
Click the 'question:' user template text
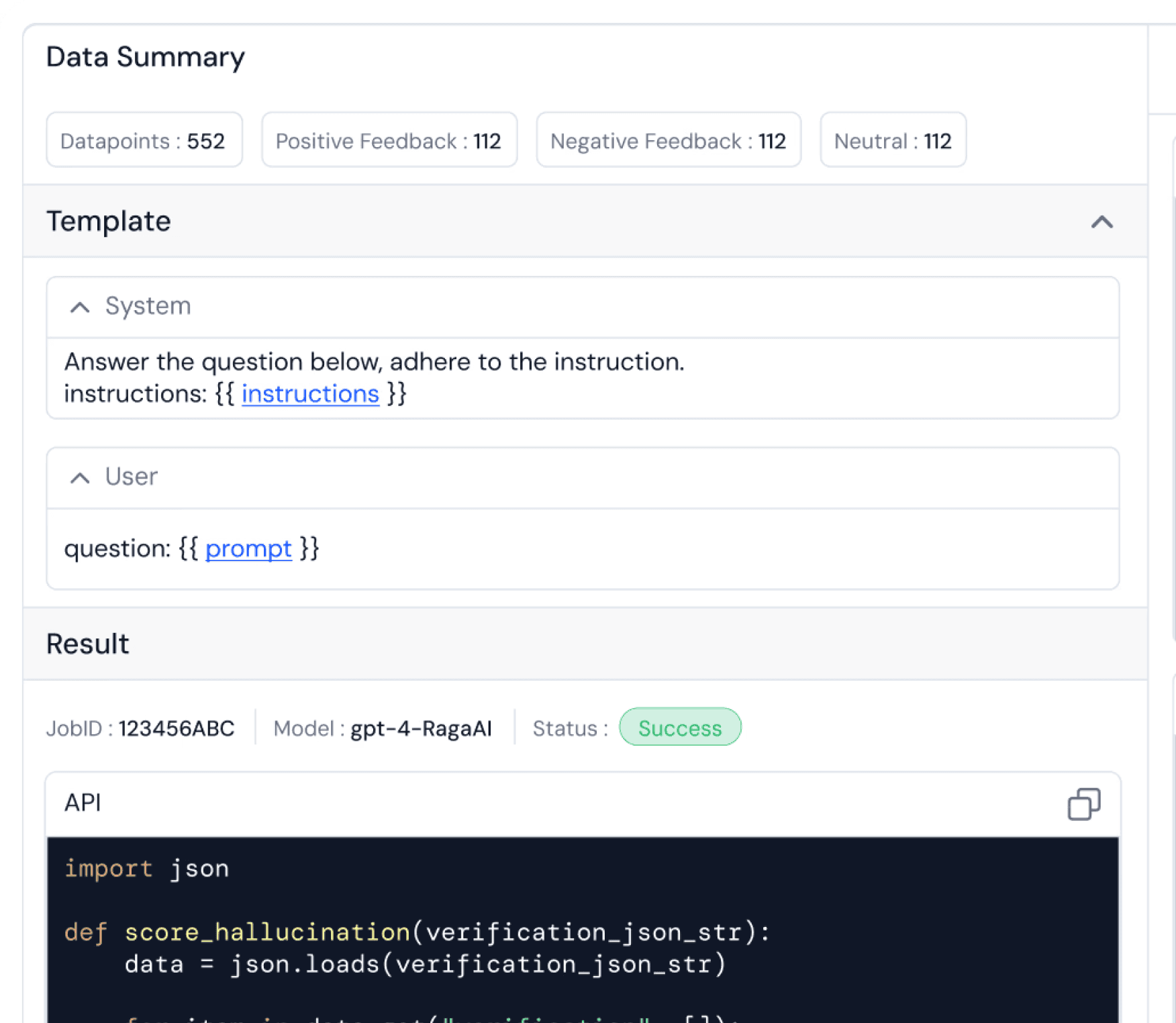pyautogui.click(x=118, y=549)
